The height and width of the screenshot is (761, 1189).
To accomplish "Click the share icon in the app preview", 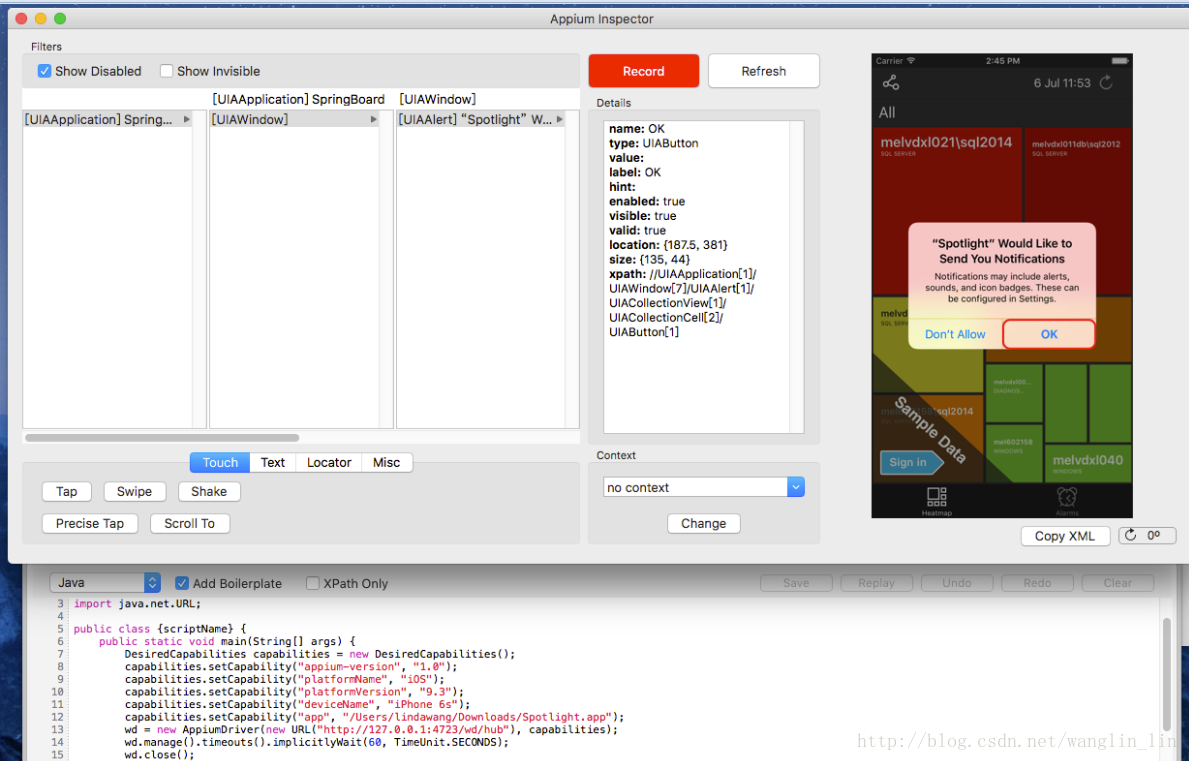I will click(891, 83).
